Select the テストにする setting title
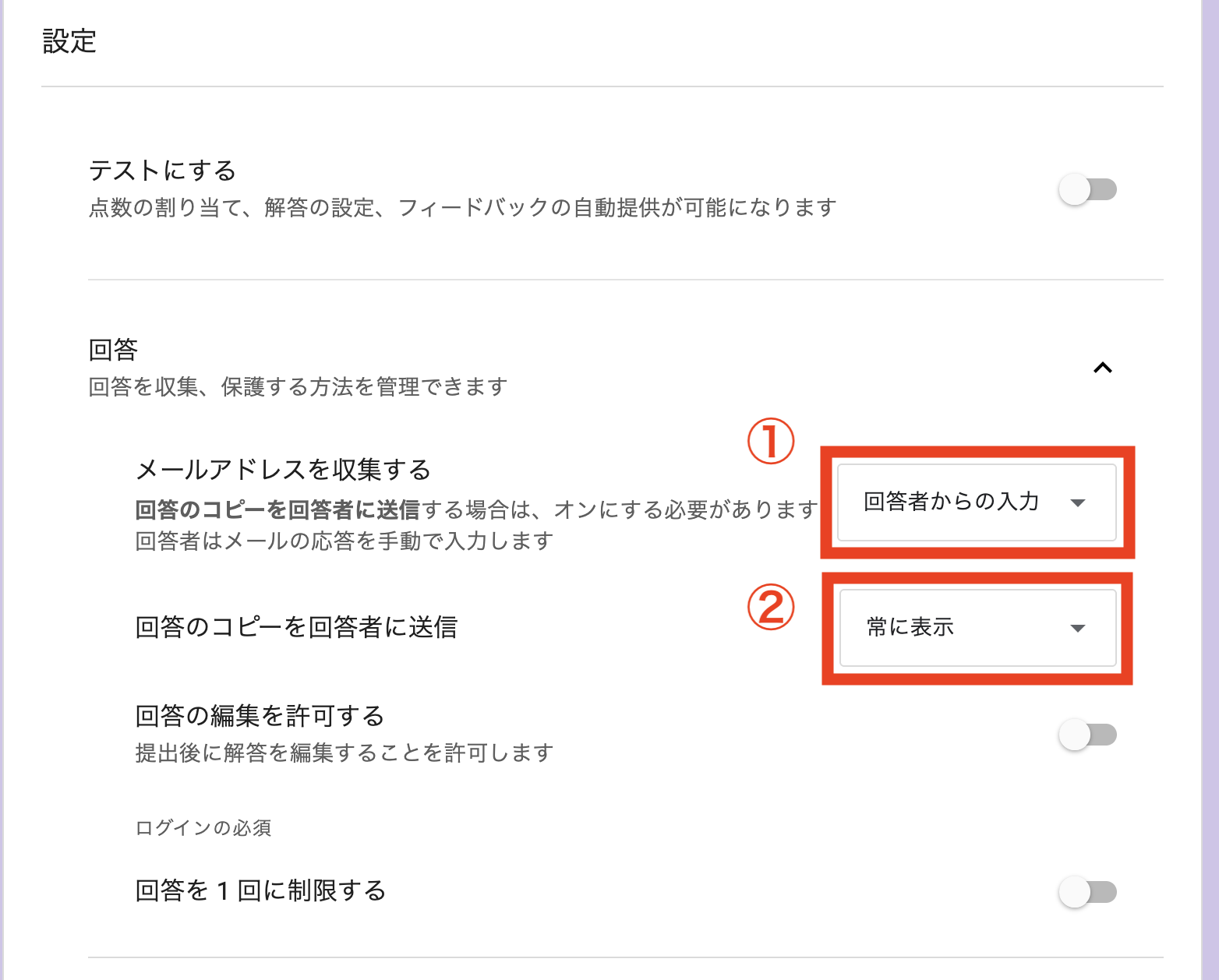This screenshot has width=1219, height=980. (162, 171)
